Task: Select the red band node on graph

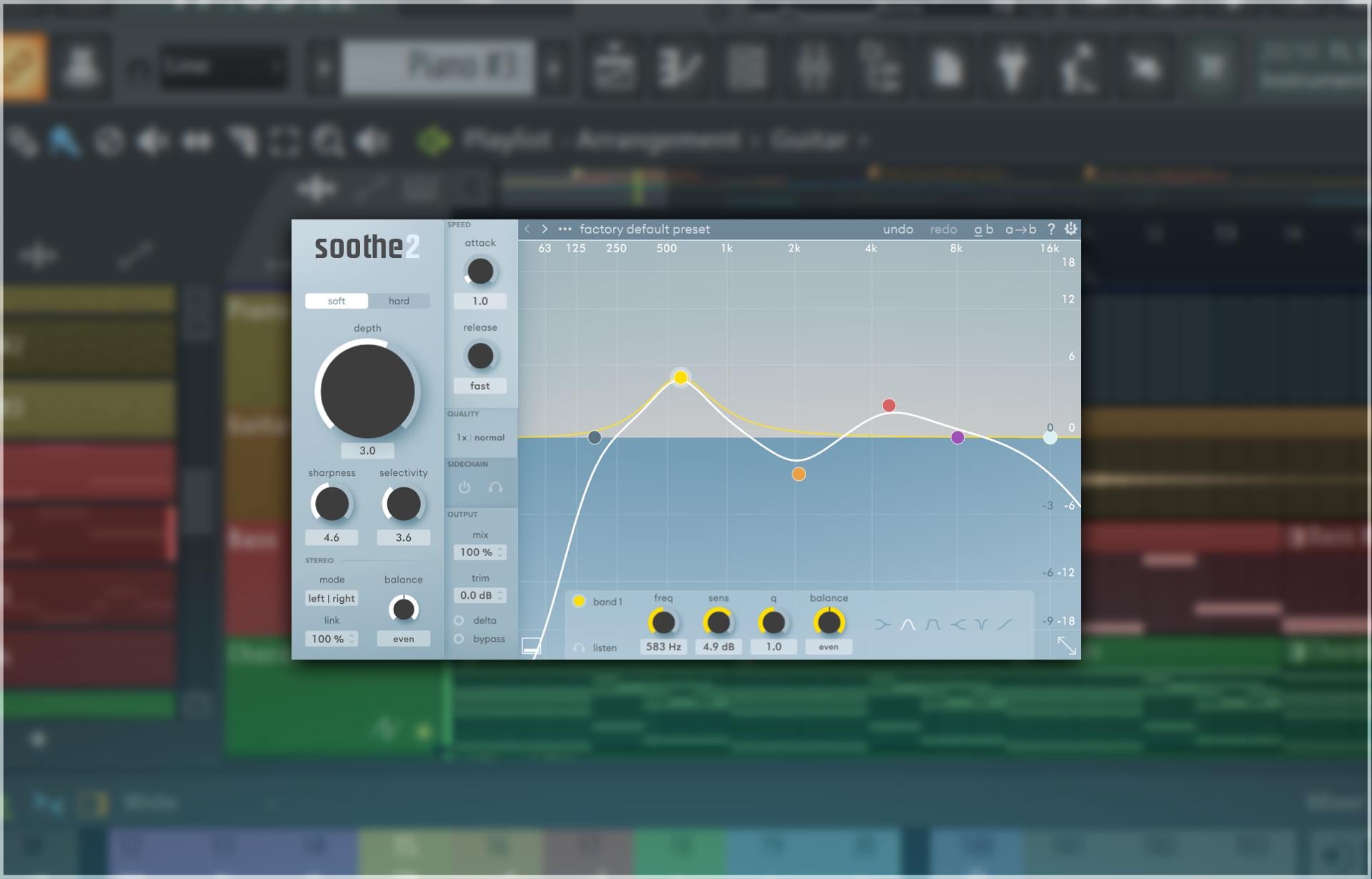Action: pos(888,406)
